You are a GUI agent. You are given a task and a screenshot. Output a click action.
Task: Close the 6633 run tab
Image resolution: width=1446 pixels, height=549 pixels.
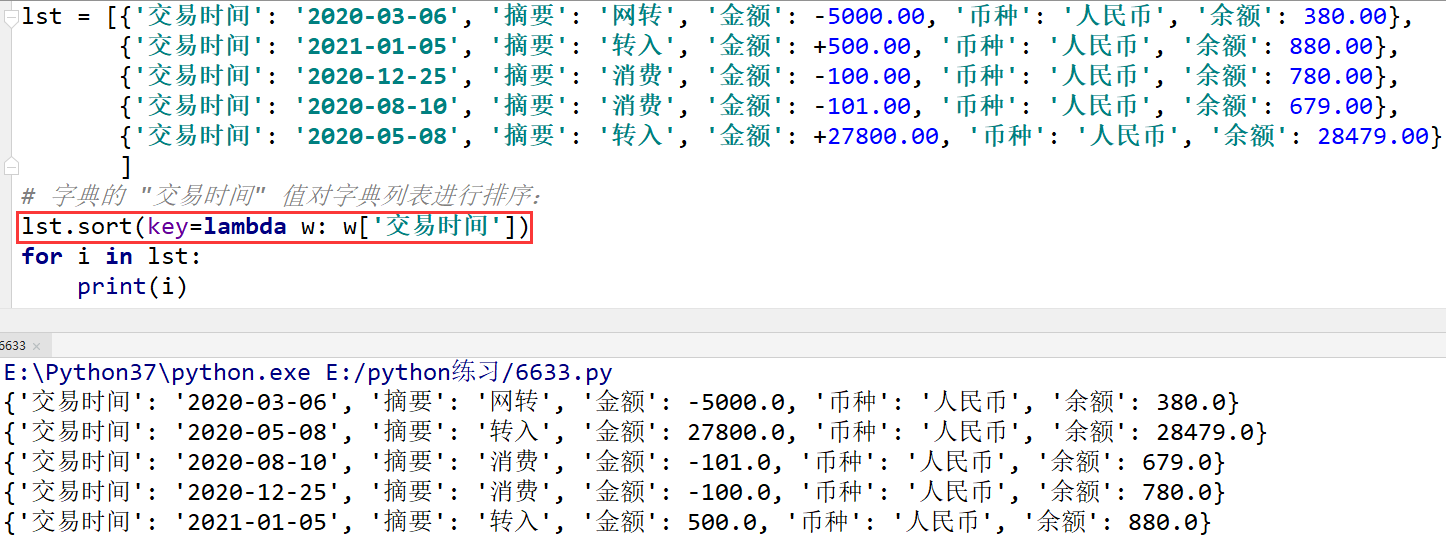37,346
